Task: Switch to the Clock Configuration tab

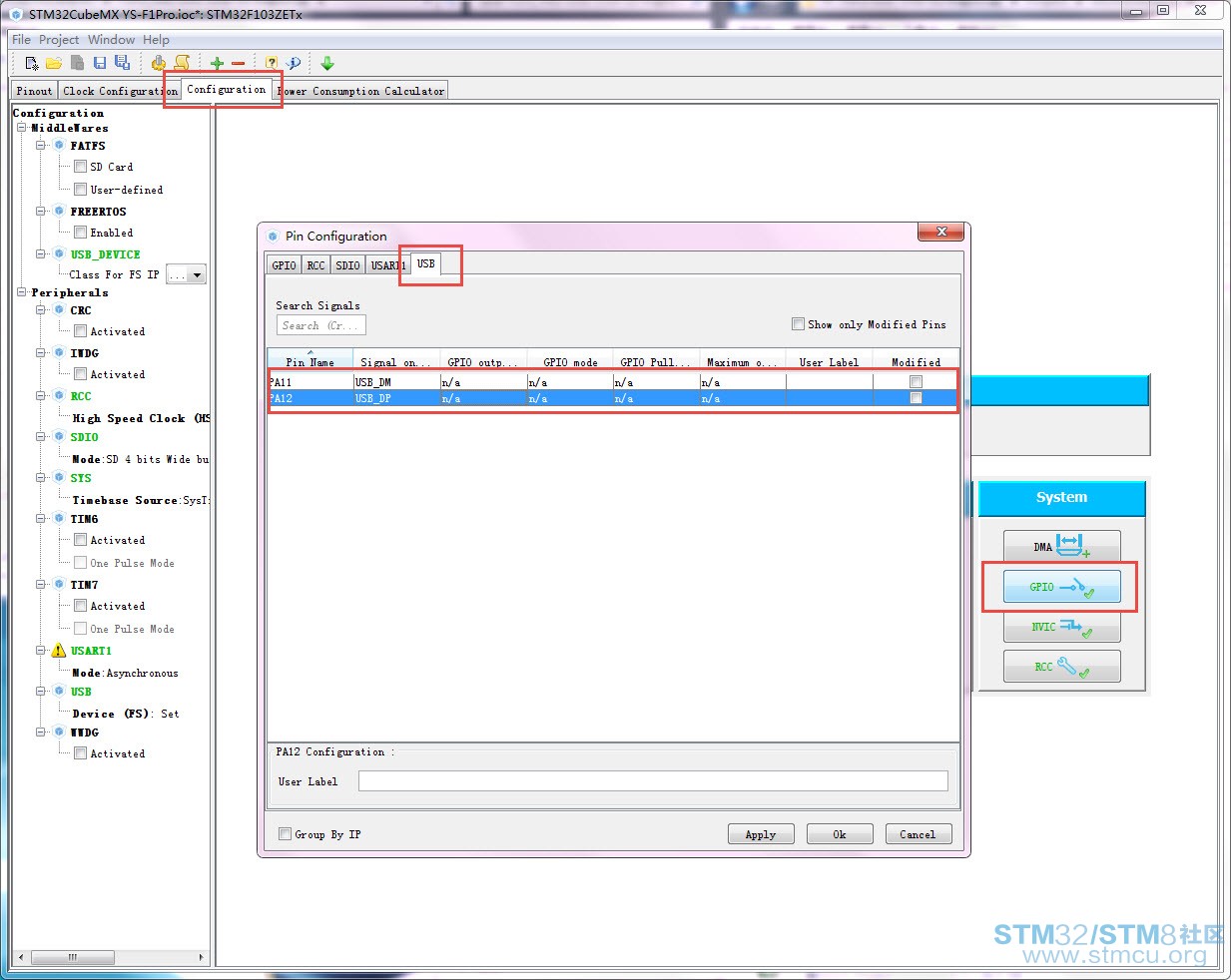Action: [x=119, y=91]
